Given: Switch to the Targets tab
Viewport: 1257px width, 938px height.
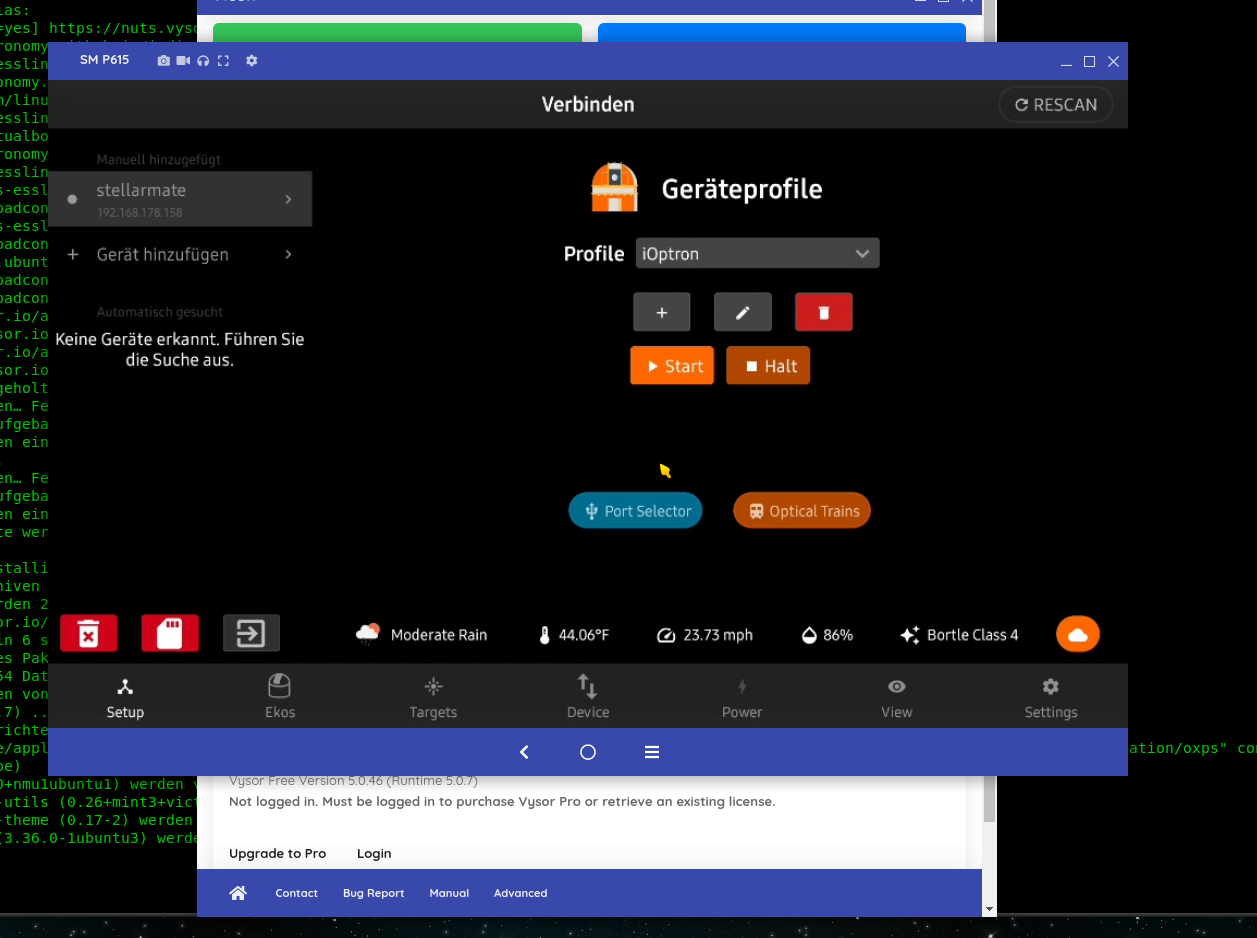Looking at the screenshot, I should (433, 698).
